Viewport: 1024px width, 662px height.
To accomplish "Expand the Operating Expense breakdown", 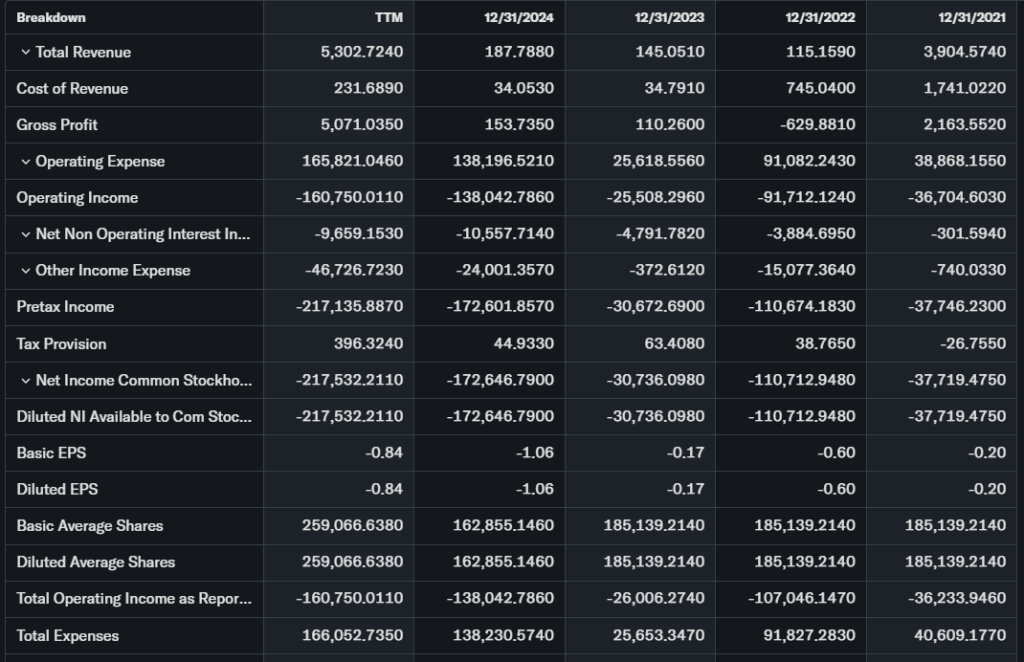I will (x=25, y=161).
